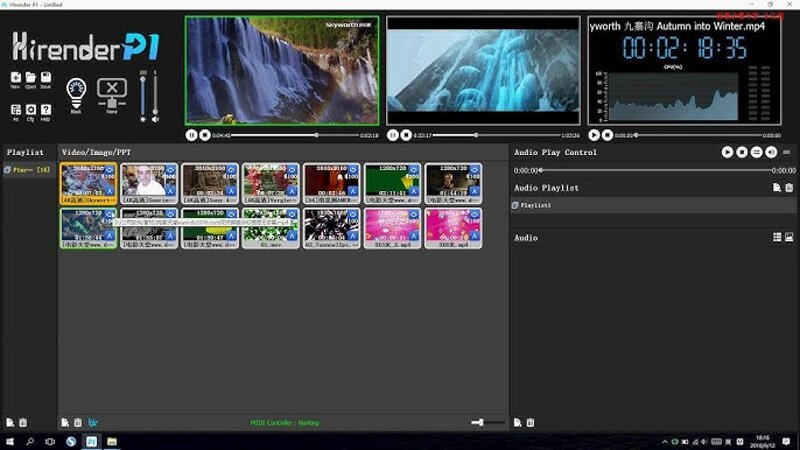Play the audio in Audio Play Control
800x450 pixels.
coord(728,152)
